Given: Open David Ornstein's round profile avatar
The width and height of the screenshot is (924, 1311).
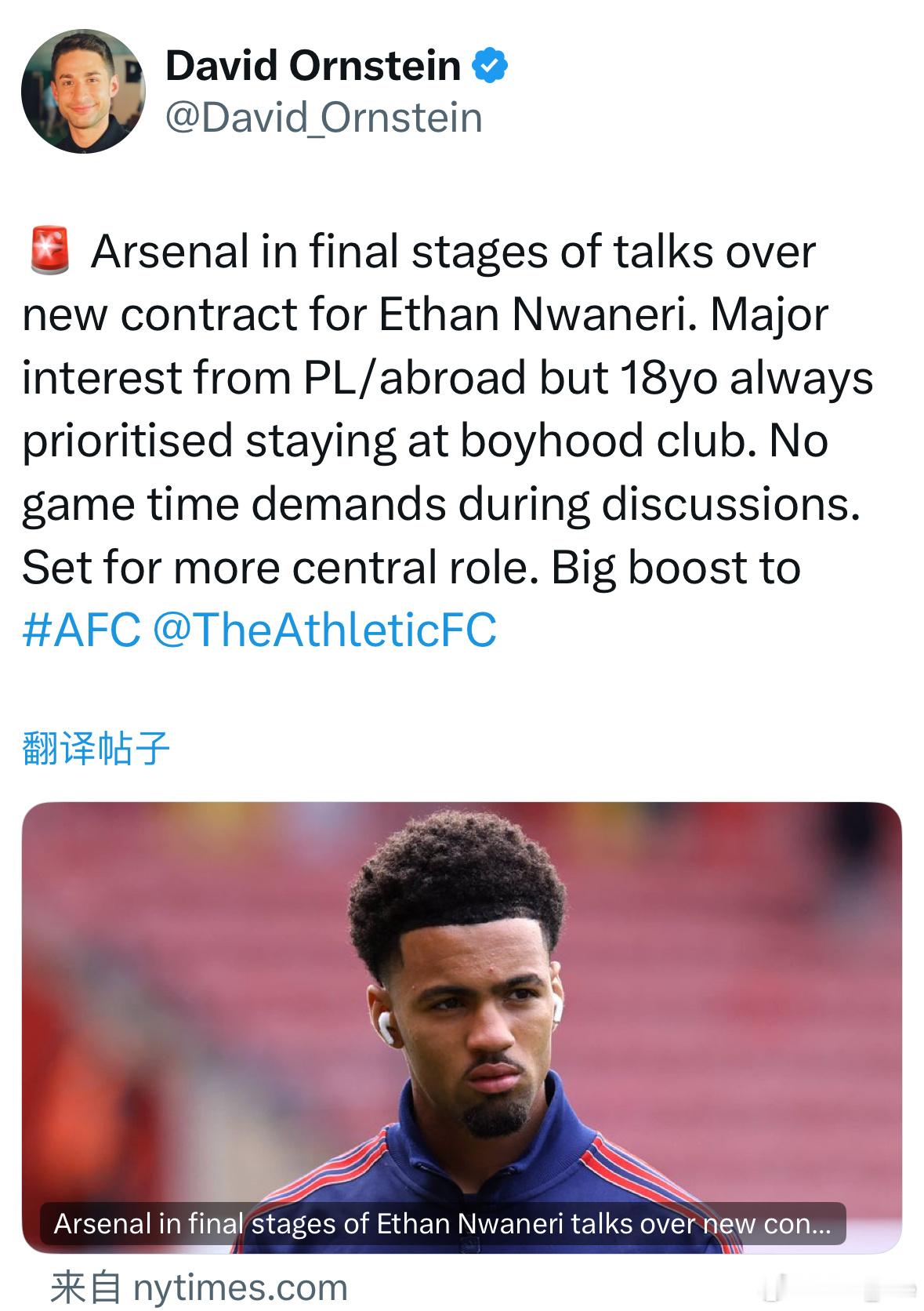Looking at the screenshot, I should pos(84,92).
